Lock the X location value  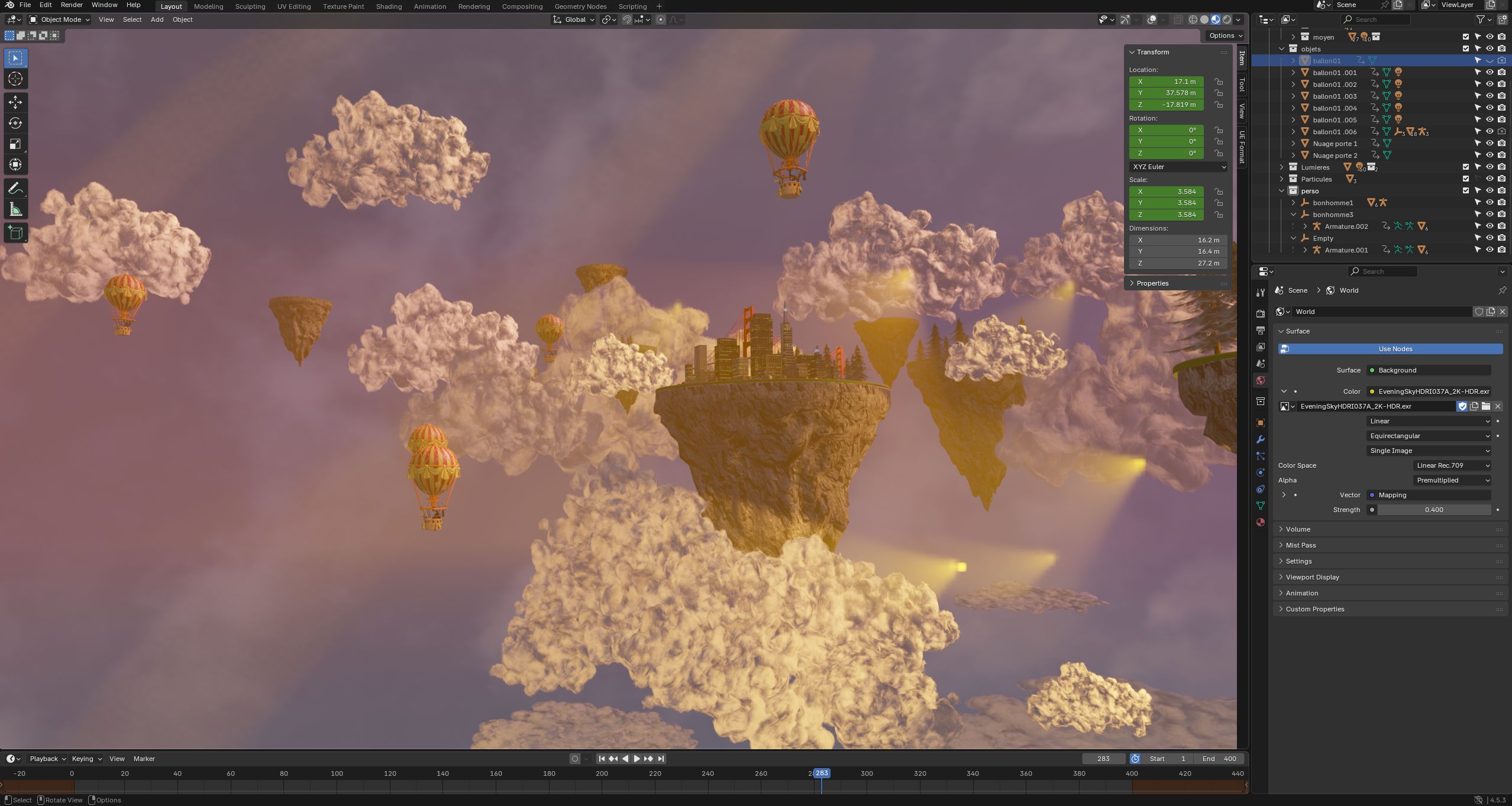click(1219, 82)
